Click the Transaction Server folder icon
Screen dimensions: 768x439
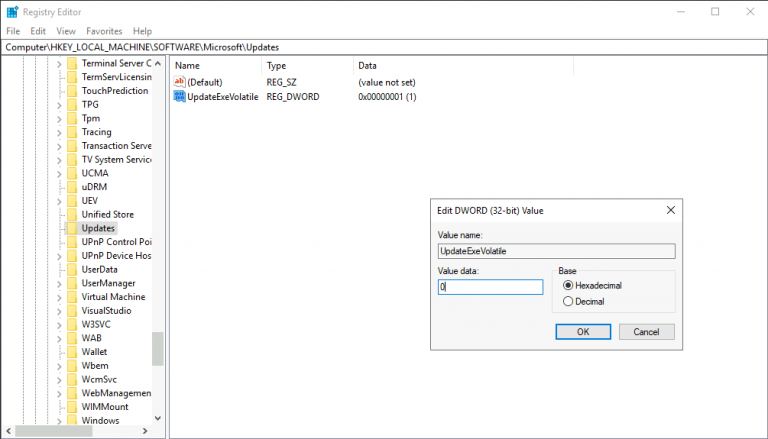click(72, 146)
